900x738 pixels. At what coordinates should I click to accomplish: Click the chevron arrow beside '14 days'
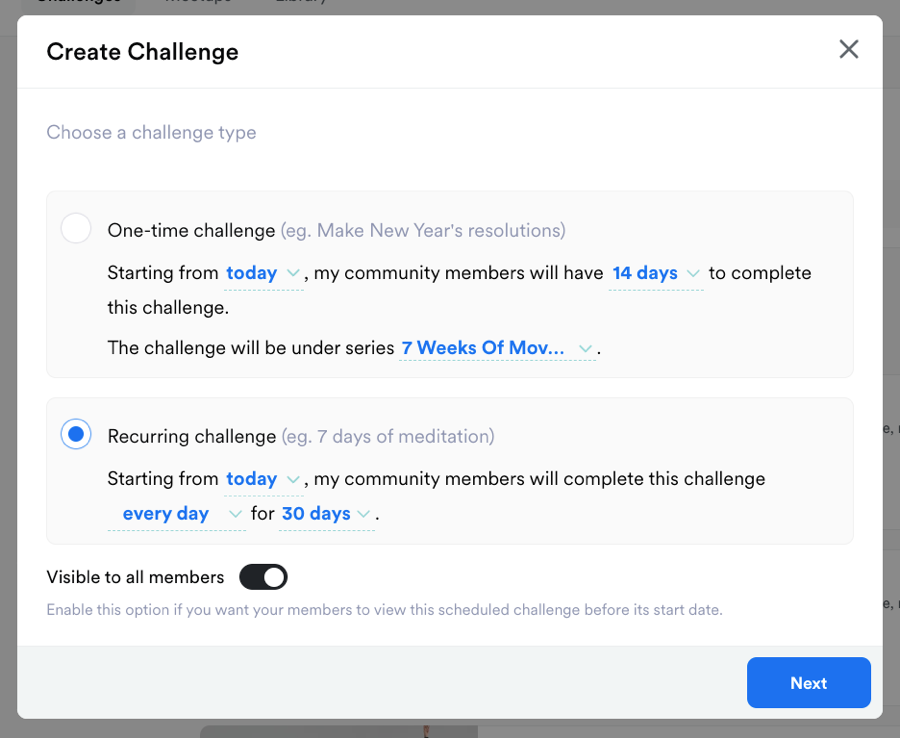pyautogui.click(x=692, y=273)
